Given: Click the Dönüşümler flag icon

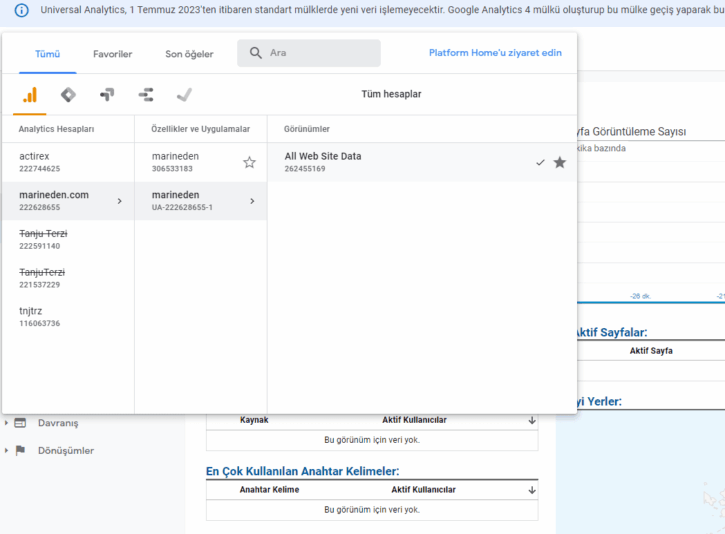Looking at the screenshot, I should point(20,450).
